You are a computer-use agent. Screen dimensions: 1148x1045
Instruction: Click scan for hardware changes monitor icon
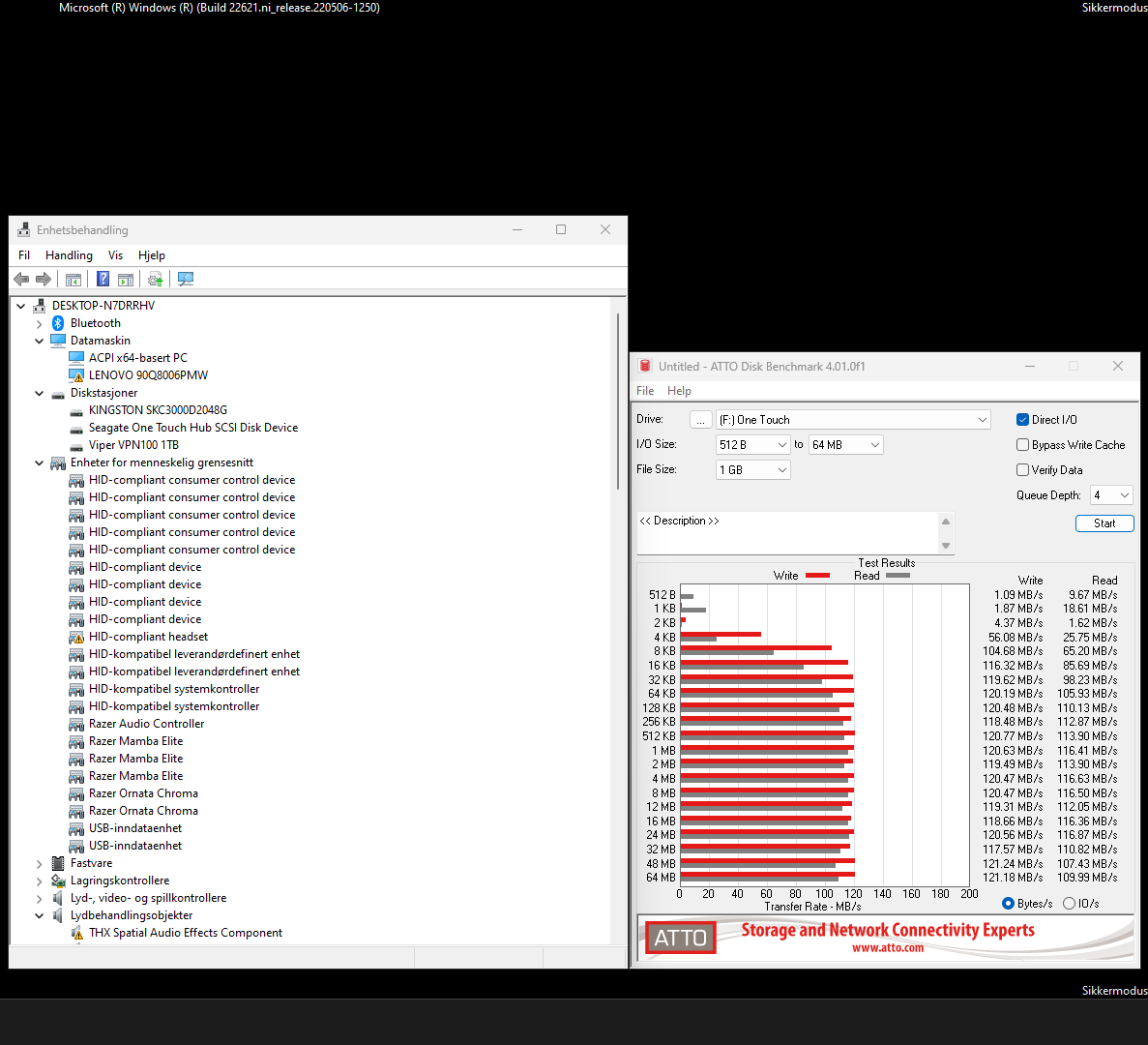pos(186,279)
